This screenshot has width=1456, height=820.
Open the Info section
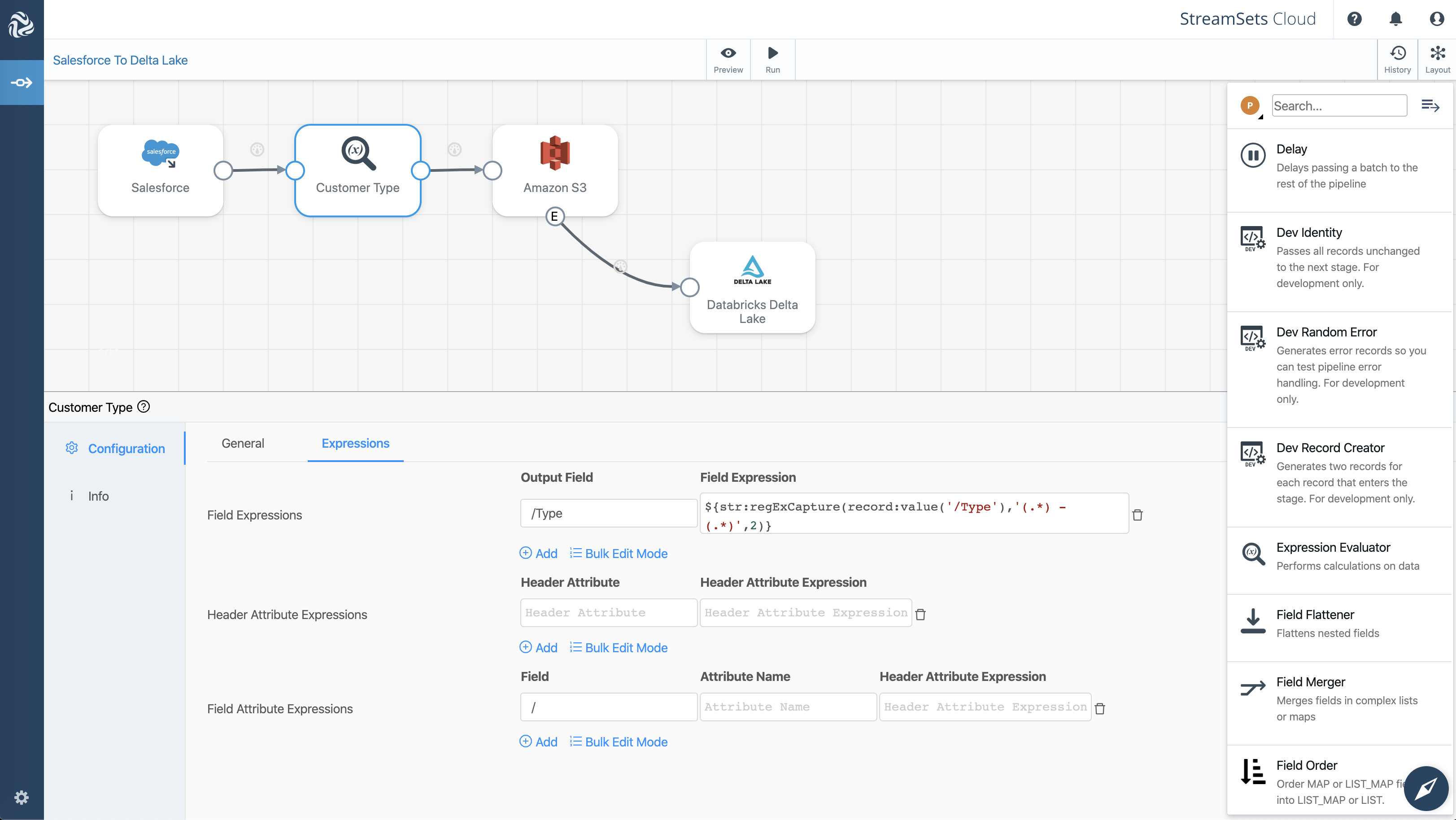(x=98, y=496)
